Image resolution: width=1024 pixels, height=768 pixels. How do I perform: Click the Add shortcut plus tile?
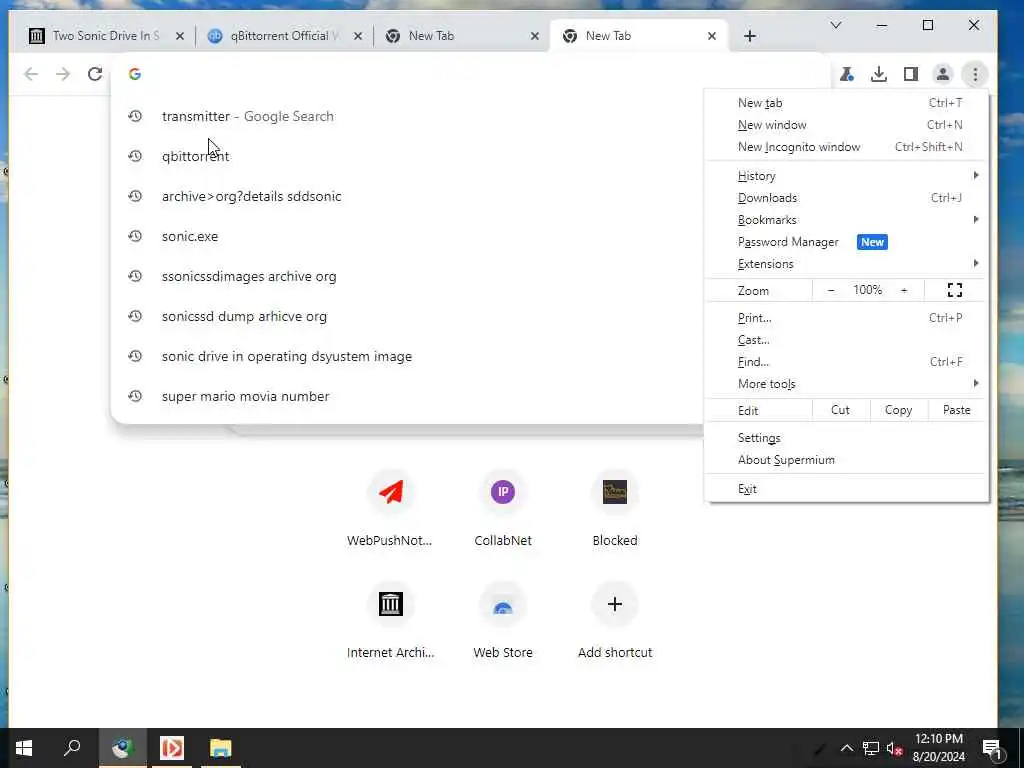[x=615, y=622]
